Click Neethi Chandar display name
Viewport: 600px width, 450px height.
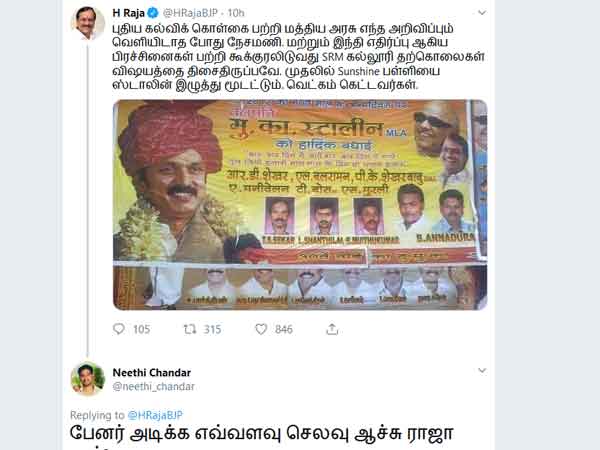152,372
